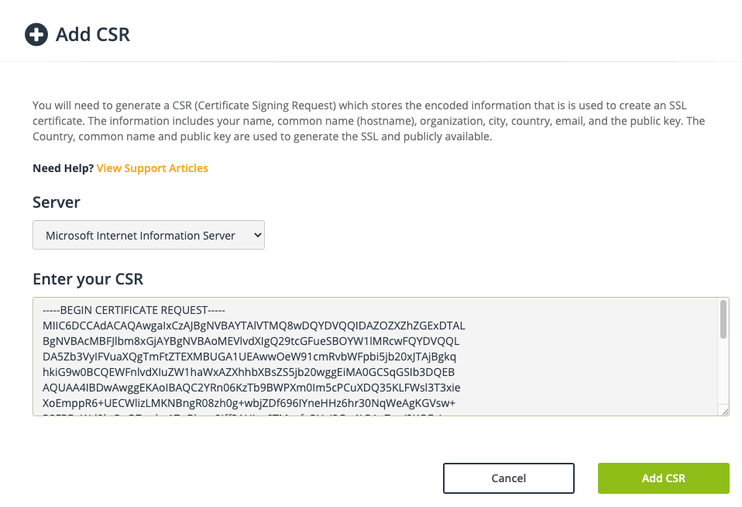Grab the CSR textarea scrollbar thumb

(723, 320)
